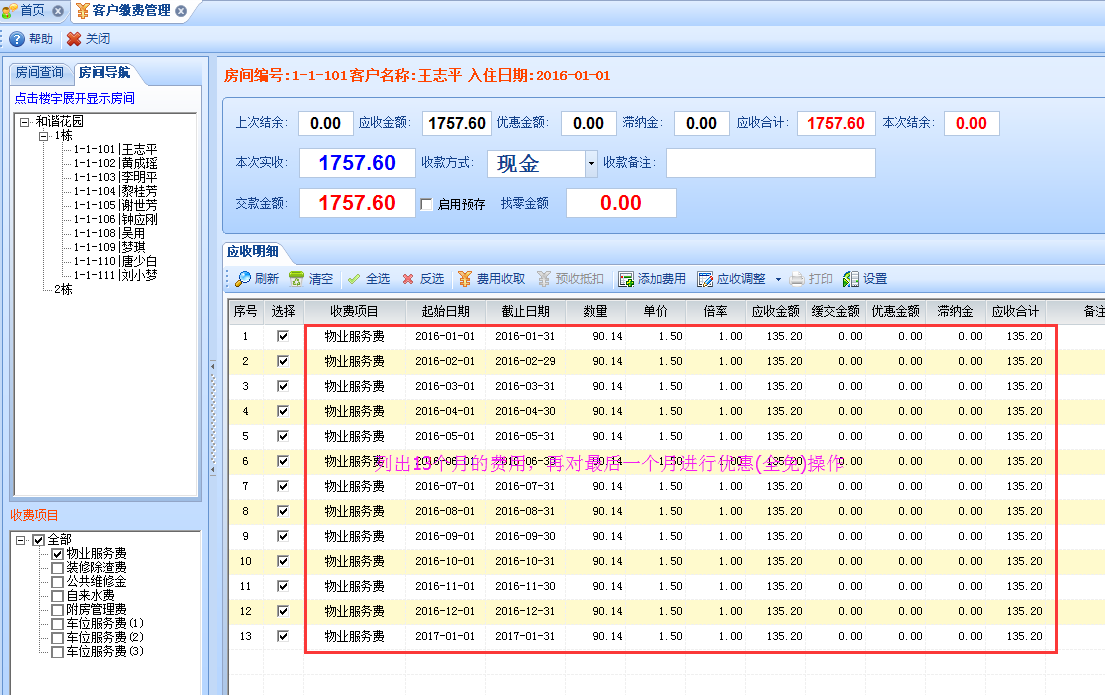Collapse the 和谐花园 tree node
The width and height of the screenshot is (1105, 695).
coord(25,121)
